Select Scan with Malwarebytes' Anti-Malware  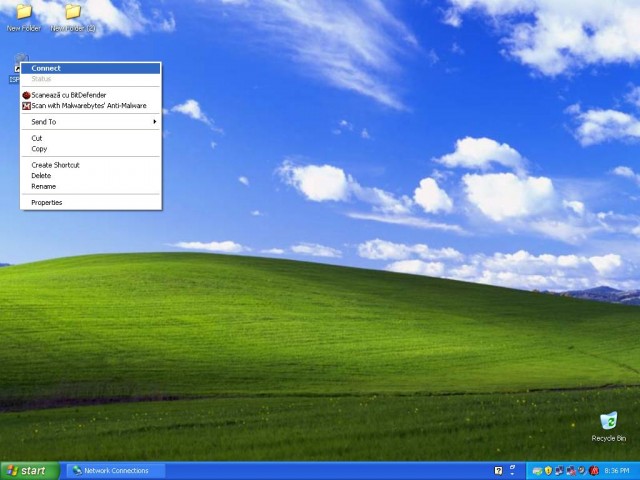coord(91,106)
